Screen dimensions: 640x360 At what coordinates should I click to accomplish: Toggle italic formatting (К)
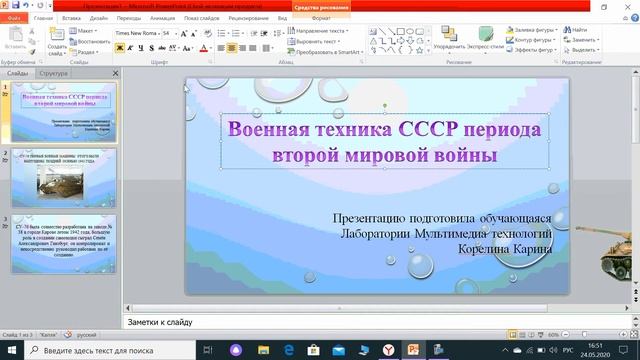coord(130,48)
